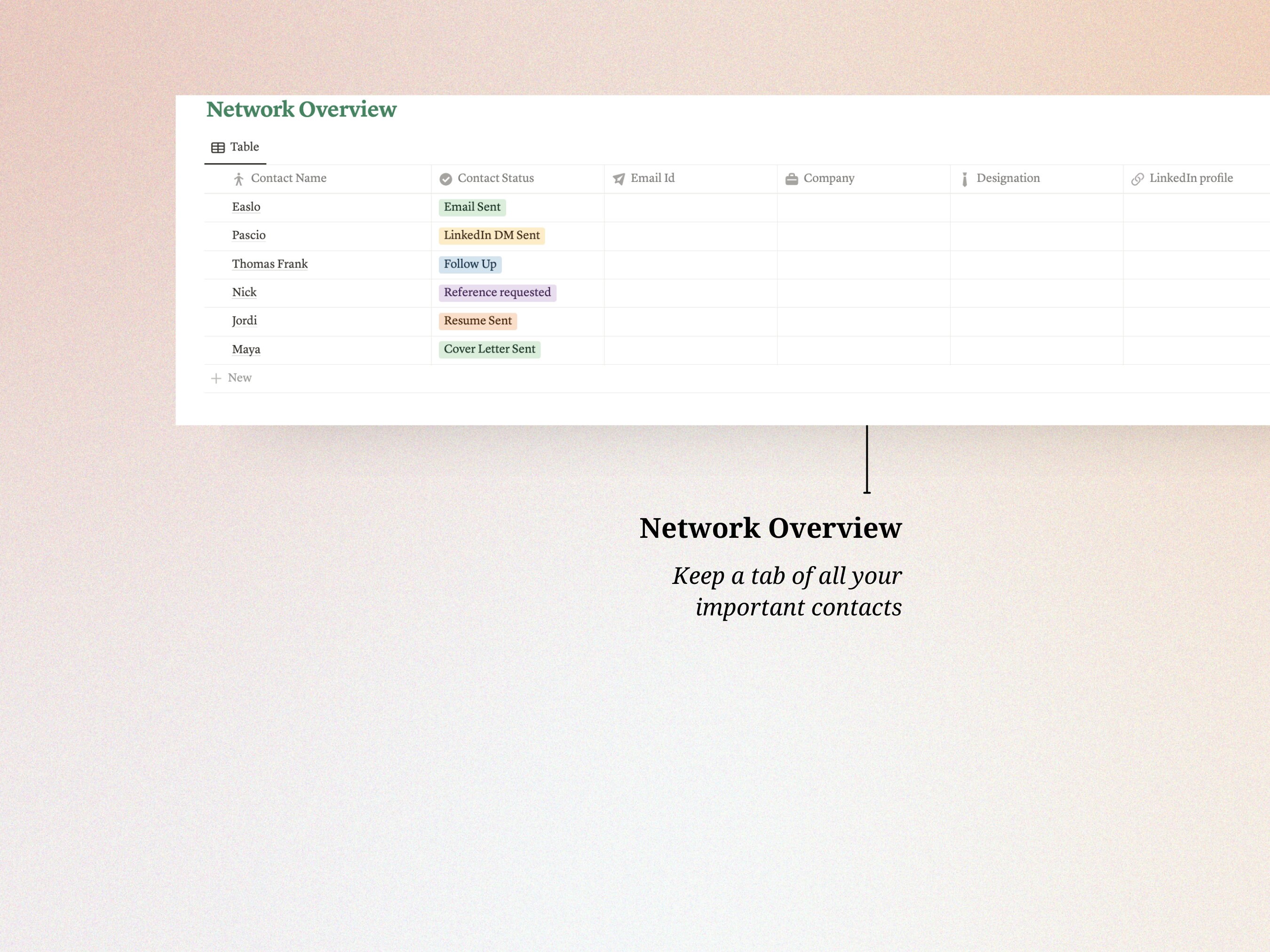Click the table grid icon beside Table label
This screenshot has width=1270, height=952.
tap(218, 147)
